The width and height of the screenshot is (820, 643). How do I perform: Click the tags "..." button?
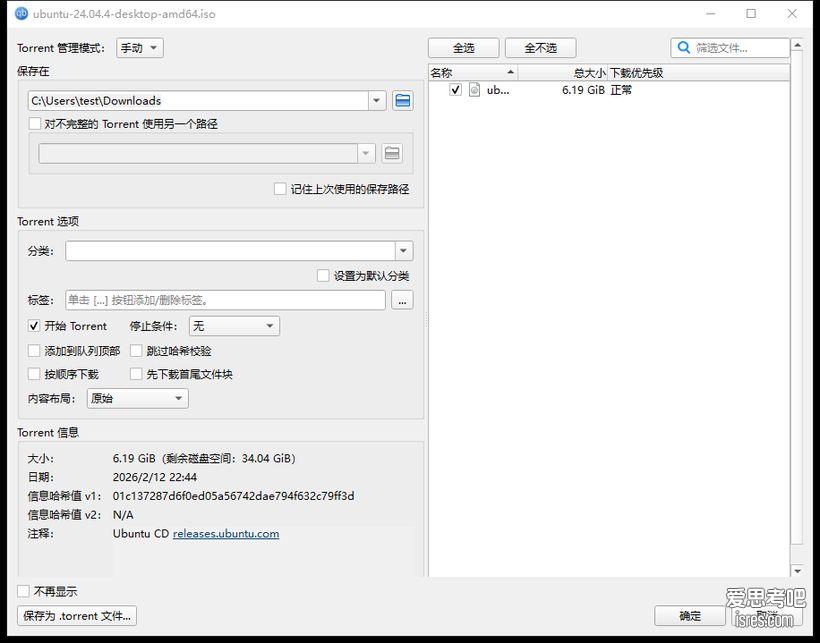click(402, 300)
